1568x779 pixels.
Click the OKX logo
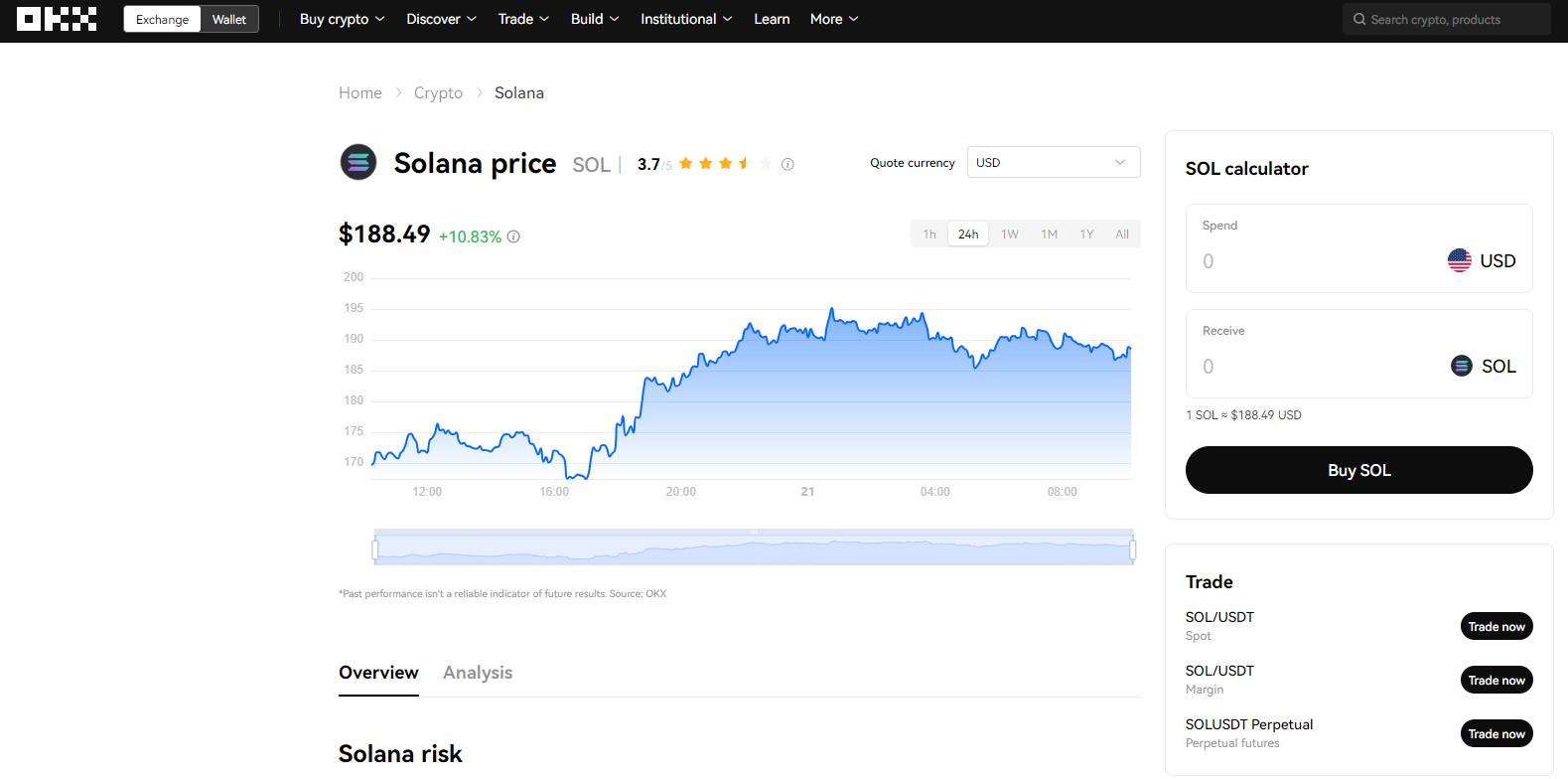(57, 19)
